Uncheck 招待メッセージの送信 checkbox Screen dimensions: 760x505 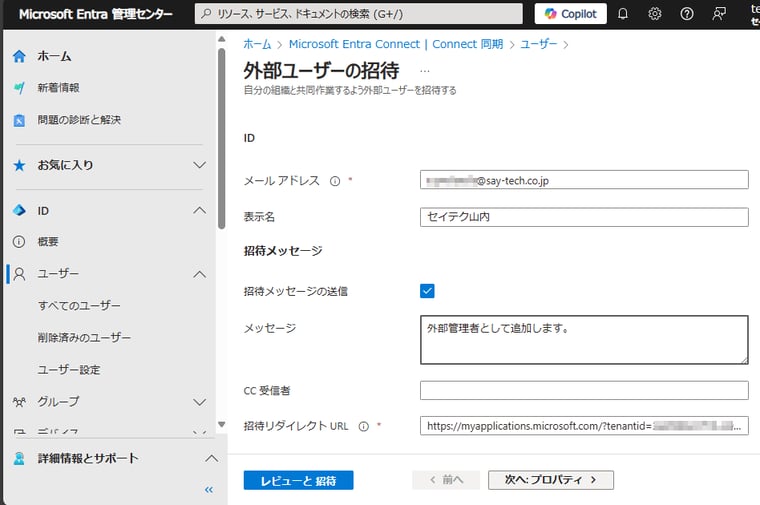427,291
